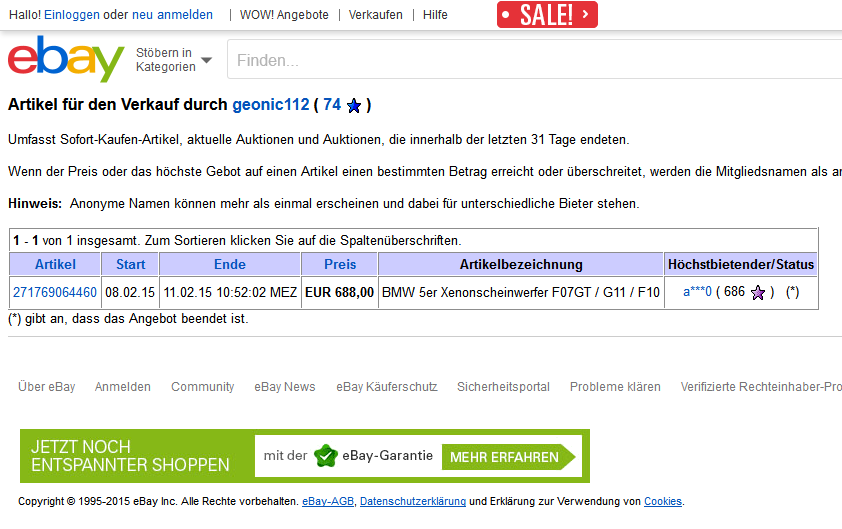Open the Einloggen link
The width and height of the screenshot is (842, 529).
pos(72,15)
